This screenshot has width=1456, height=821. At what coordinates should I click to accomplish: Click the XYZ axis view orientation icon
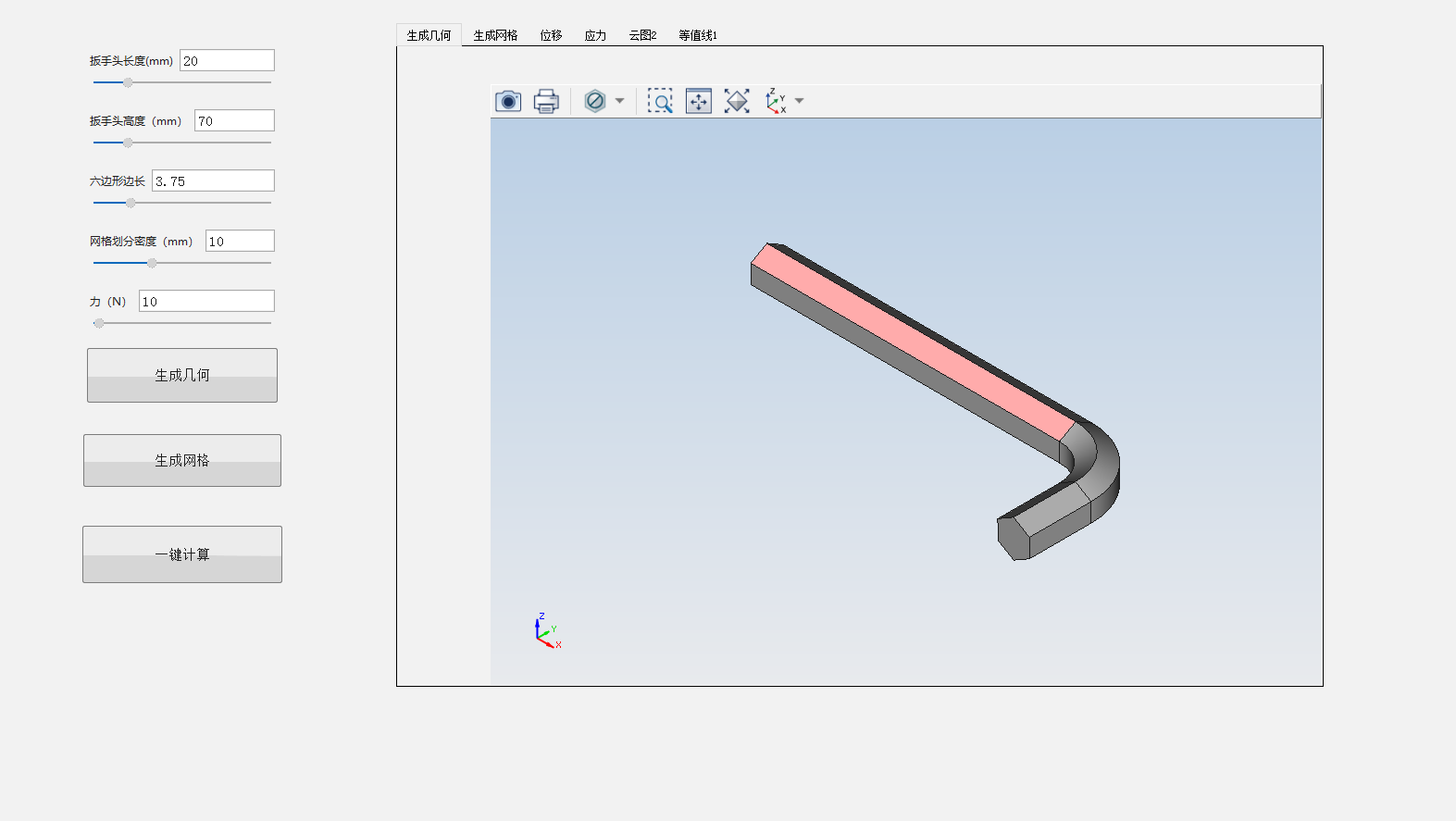coord(776,101)
